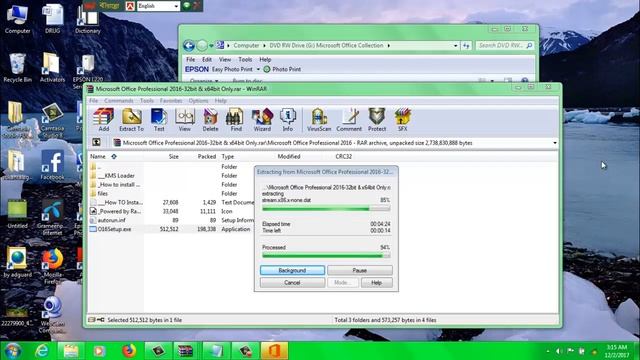Show hidden taskbar tray icons
Image resolution: width=640 pixels, height=360 pixels.
(548, 351)
